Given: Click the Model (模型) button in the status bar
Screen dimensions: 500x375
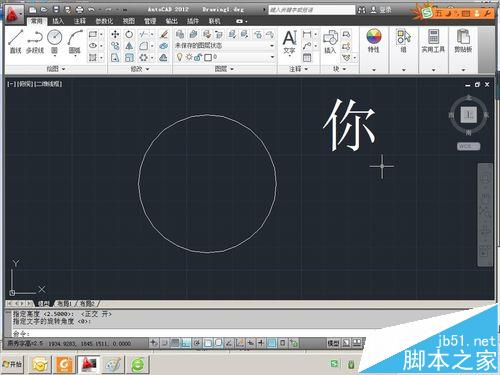Looking at the screenshot, I should click(x=333, y=343).
